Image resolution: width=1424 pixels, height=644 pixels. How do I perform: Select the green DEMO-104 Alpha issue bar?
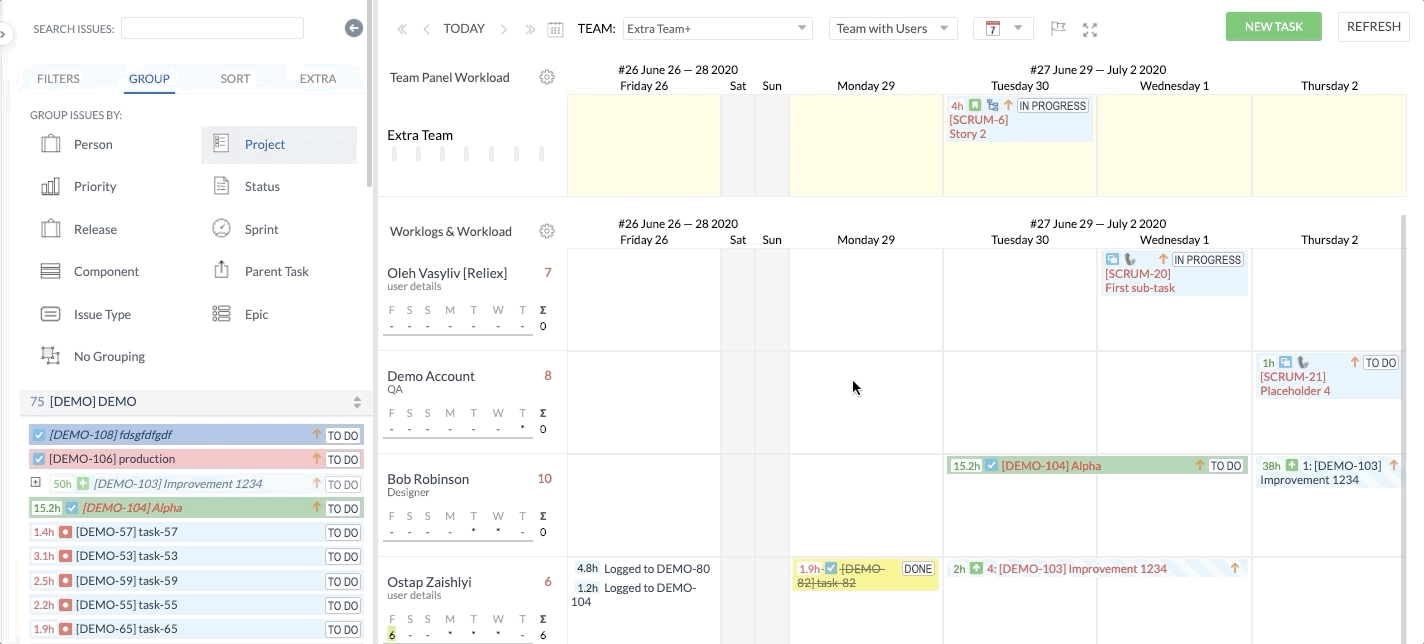[x=1095, y=465]
